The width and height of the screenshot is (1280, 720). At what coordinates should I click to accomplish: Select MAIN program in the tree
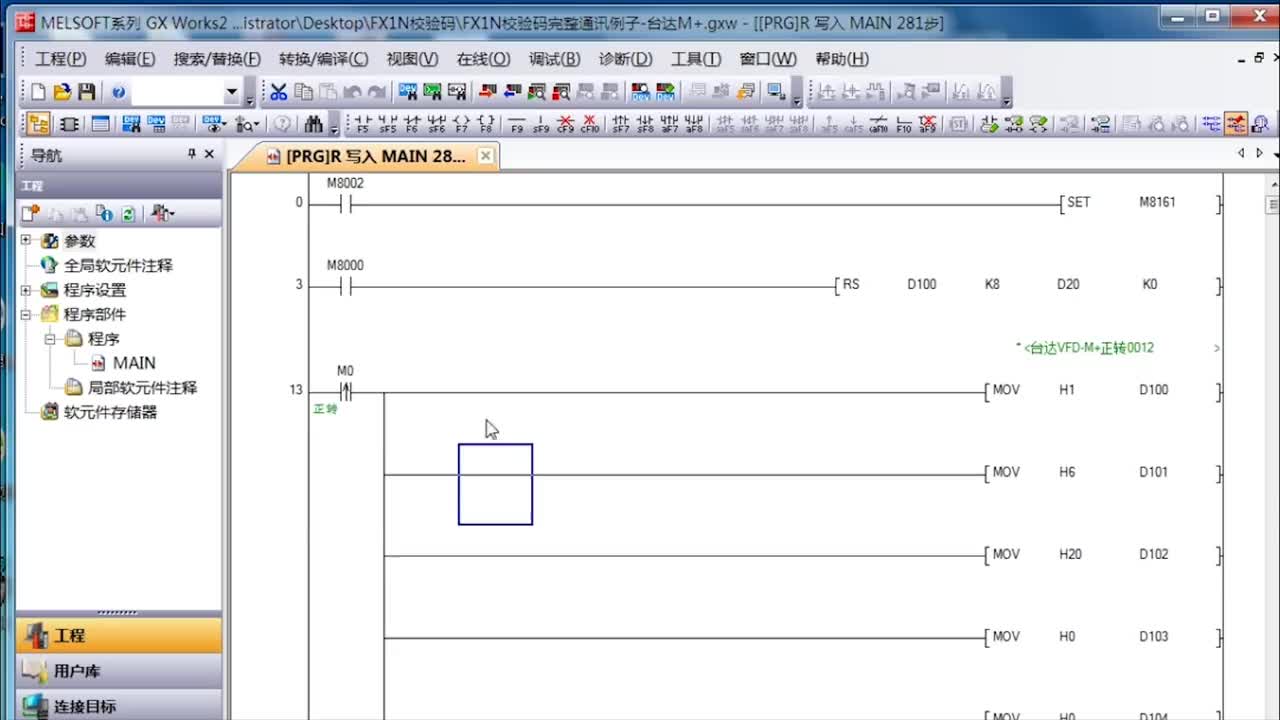coord(133,363)
